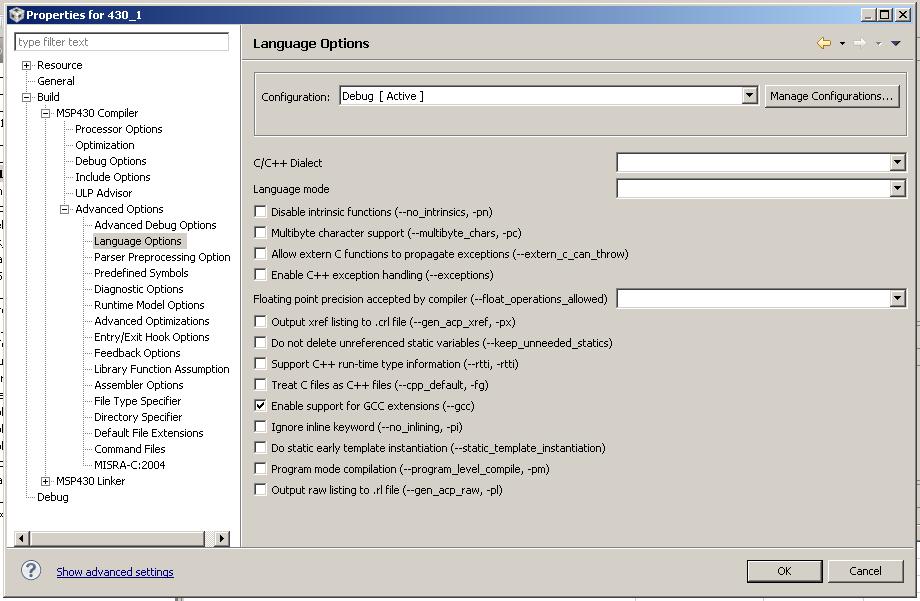Open Include Options tree item
The image size is (920, 601).
(113, 177)
